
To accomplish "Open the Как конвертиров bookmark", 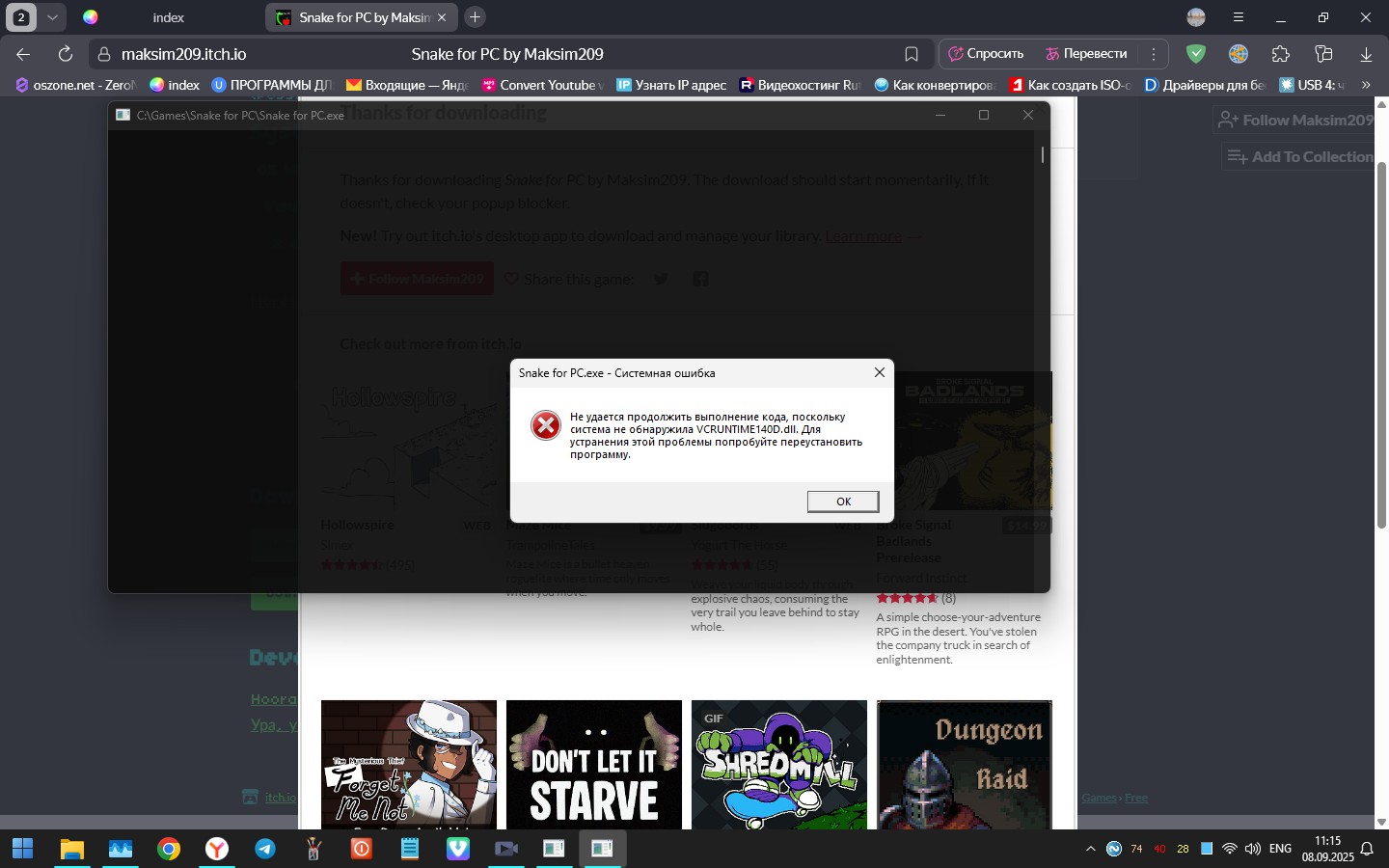I will (935, 85).
